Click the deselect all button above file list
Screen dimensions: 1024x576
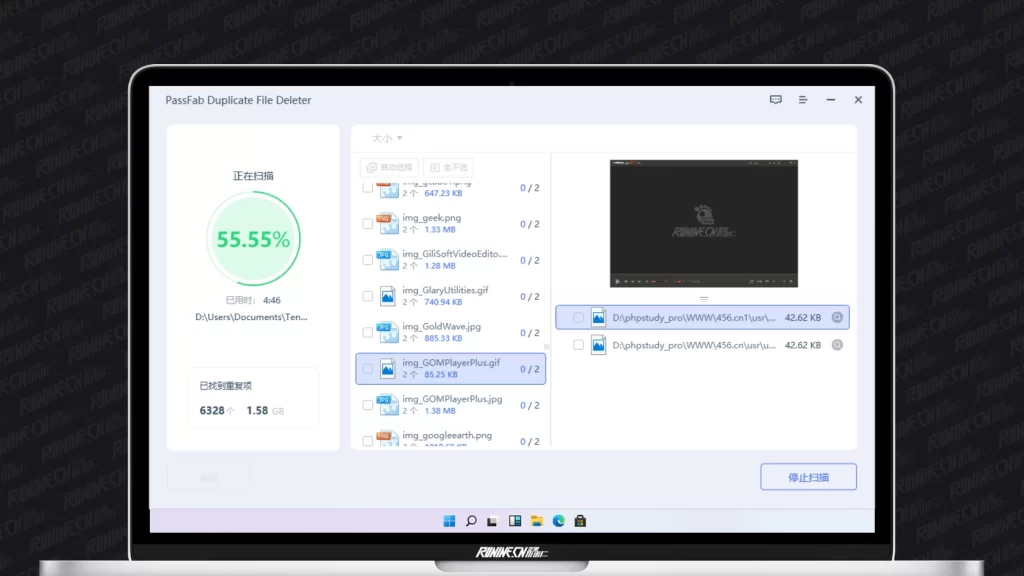(x=448, y=167)
